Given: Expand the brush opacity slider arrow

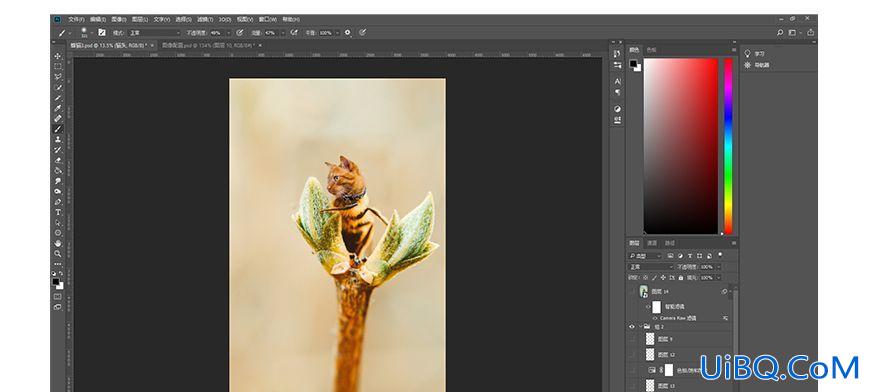Looking at the screenshot, I should point(229,33).
